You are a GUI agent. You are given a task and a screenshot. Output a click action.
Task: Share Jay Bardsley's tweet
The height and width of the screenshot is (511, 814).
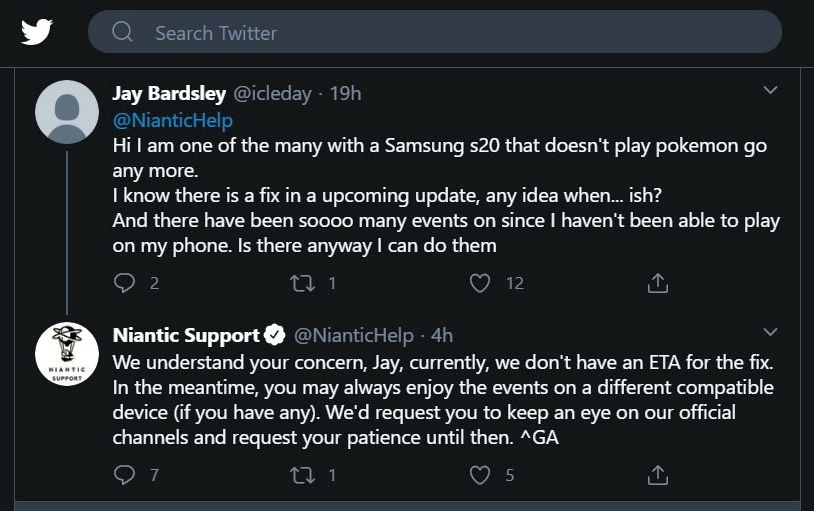click(657, 283)
